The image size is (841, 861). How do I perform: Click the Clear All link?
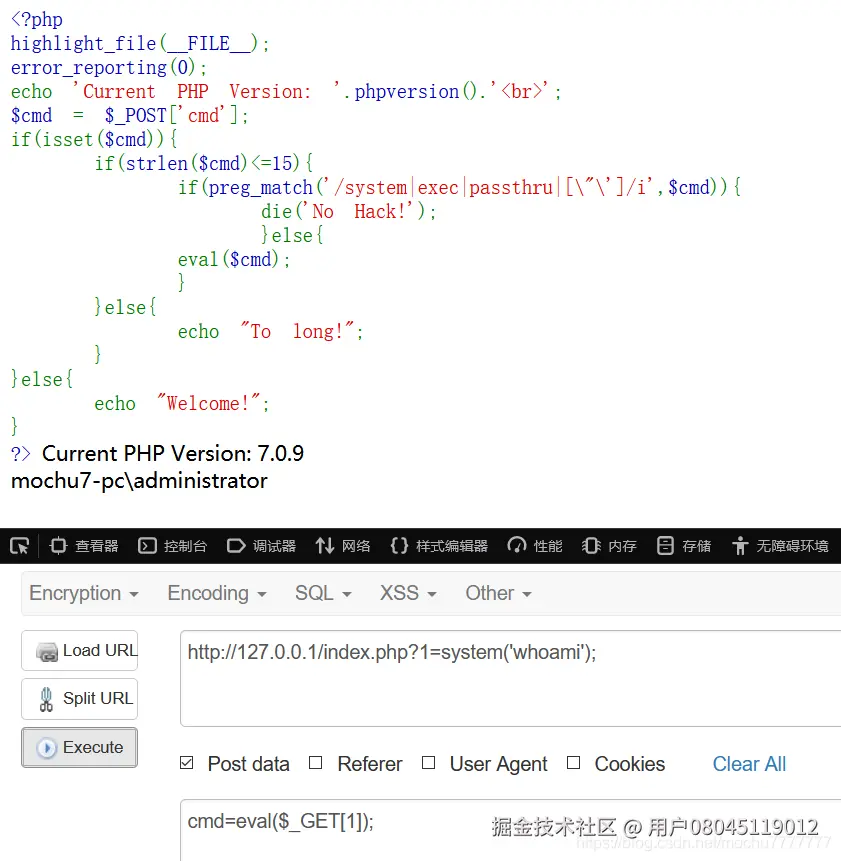pyautogui.click(x=749, y=764)
